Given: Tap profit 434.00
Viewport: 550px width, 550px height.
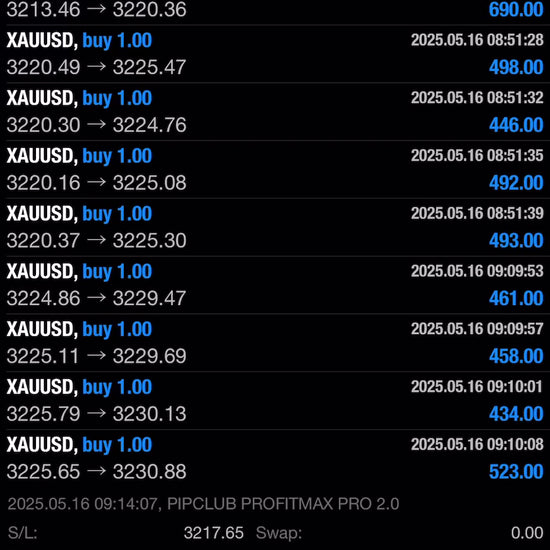Looking at the screenshot, I should point(516,414).
